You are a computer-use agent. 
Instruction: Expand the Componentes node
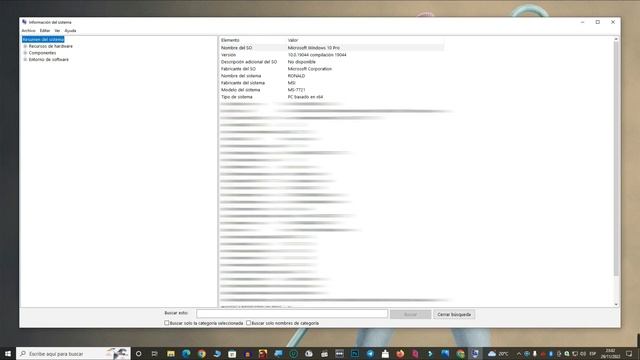pos(25,53)
